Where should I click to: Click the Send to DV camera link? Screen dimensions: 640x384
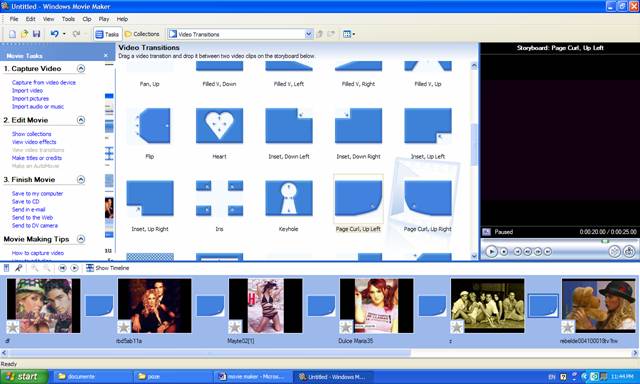click(x=35, y=225)
